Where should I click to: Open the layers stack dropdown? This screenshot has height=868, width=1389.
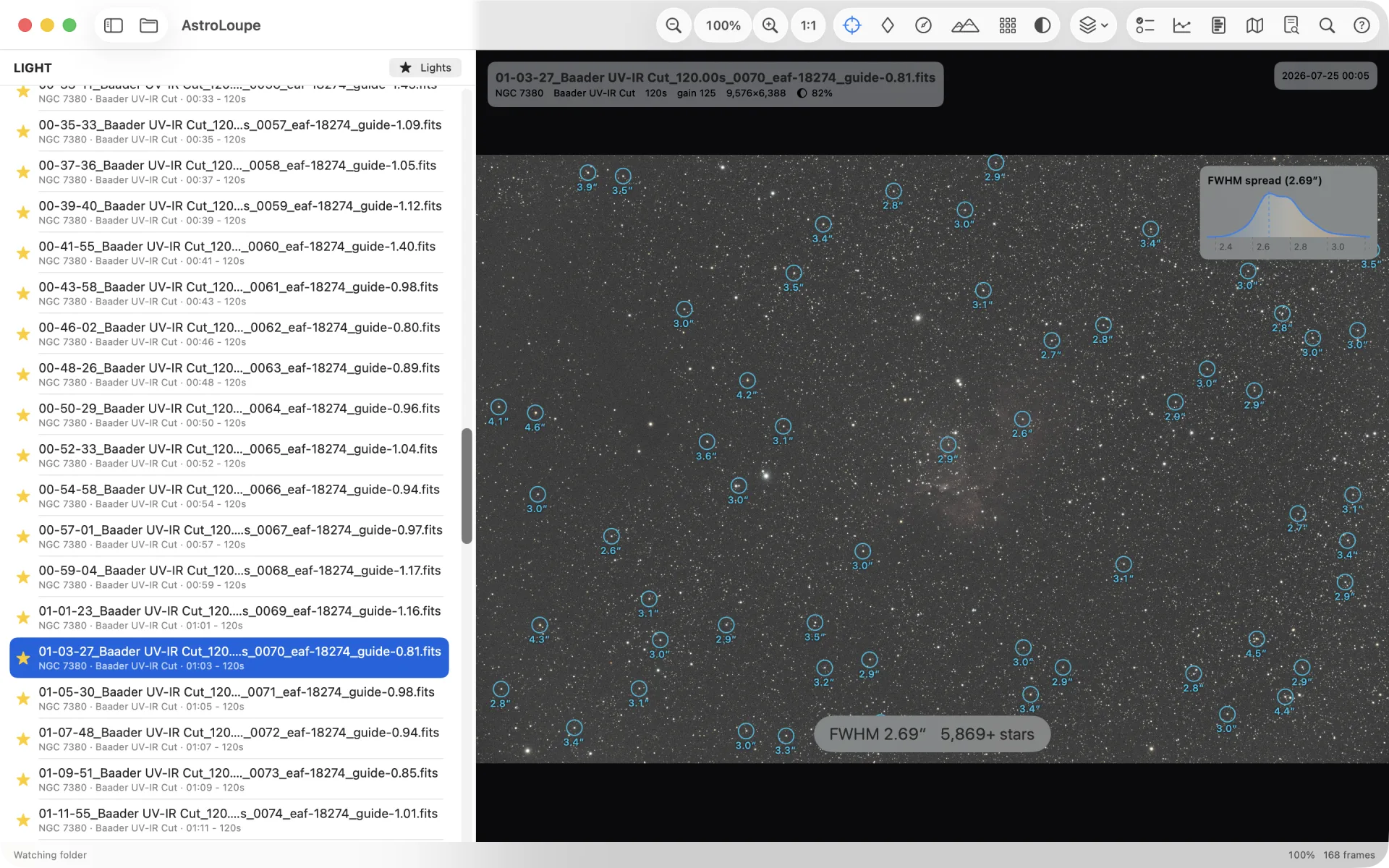click(1093, 25)
